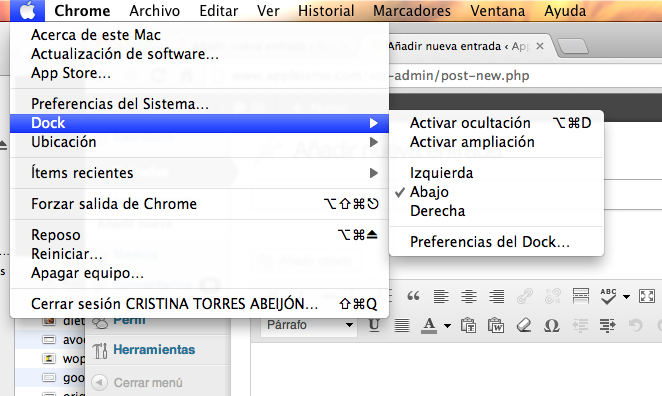Viewport: 662px width, 396px height.
Task: Open the Historial menu
Action: 326,11
